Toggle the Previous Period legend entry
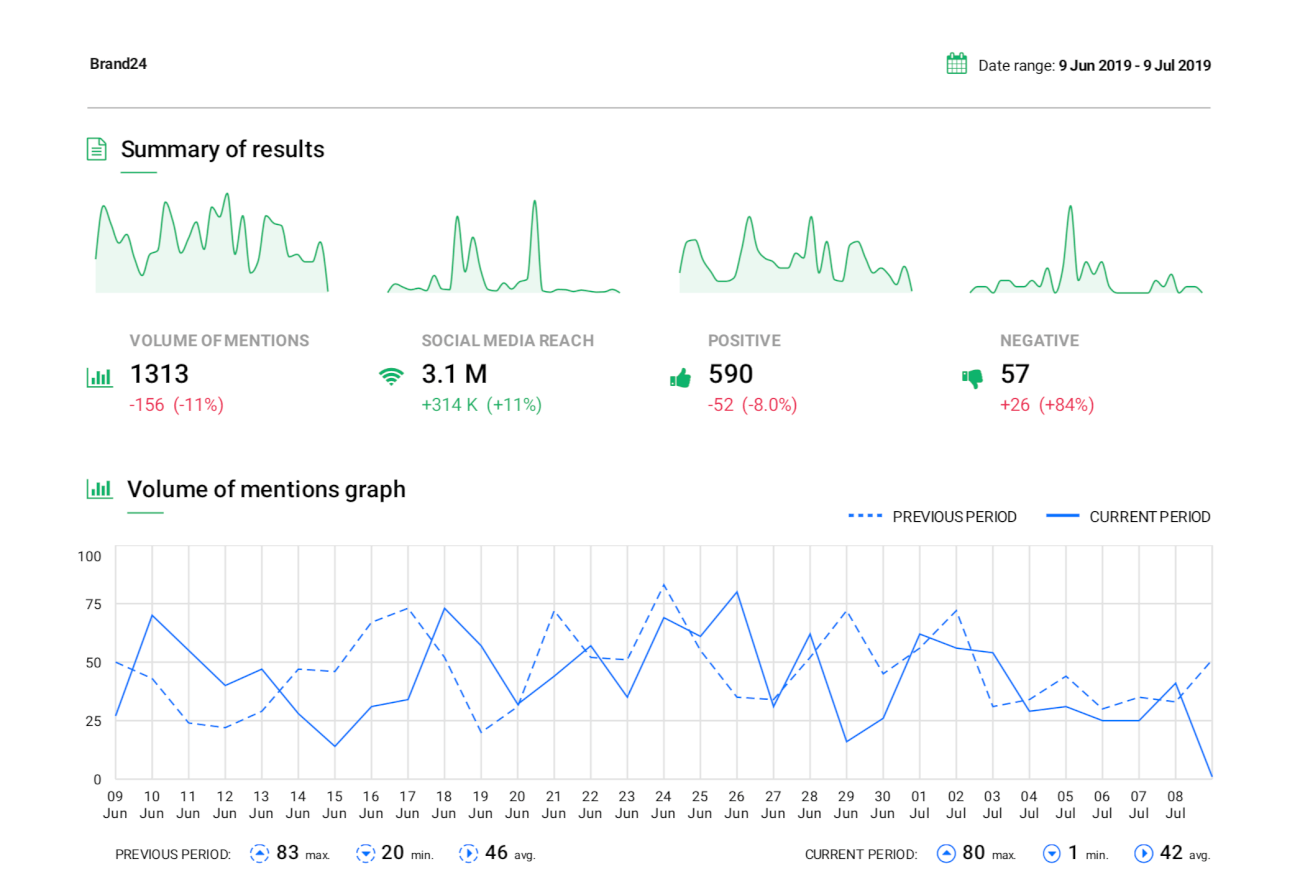This screenshot has height=884, width=1300. (x=953, y=517)
